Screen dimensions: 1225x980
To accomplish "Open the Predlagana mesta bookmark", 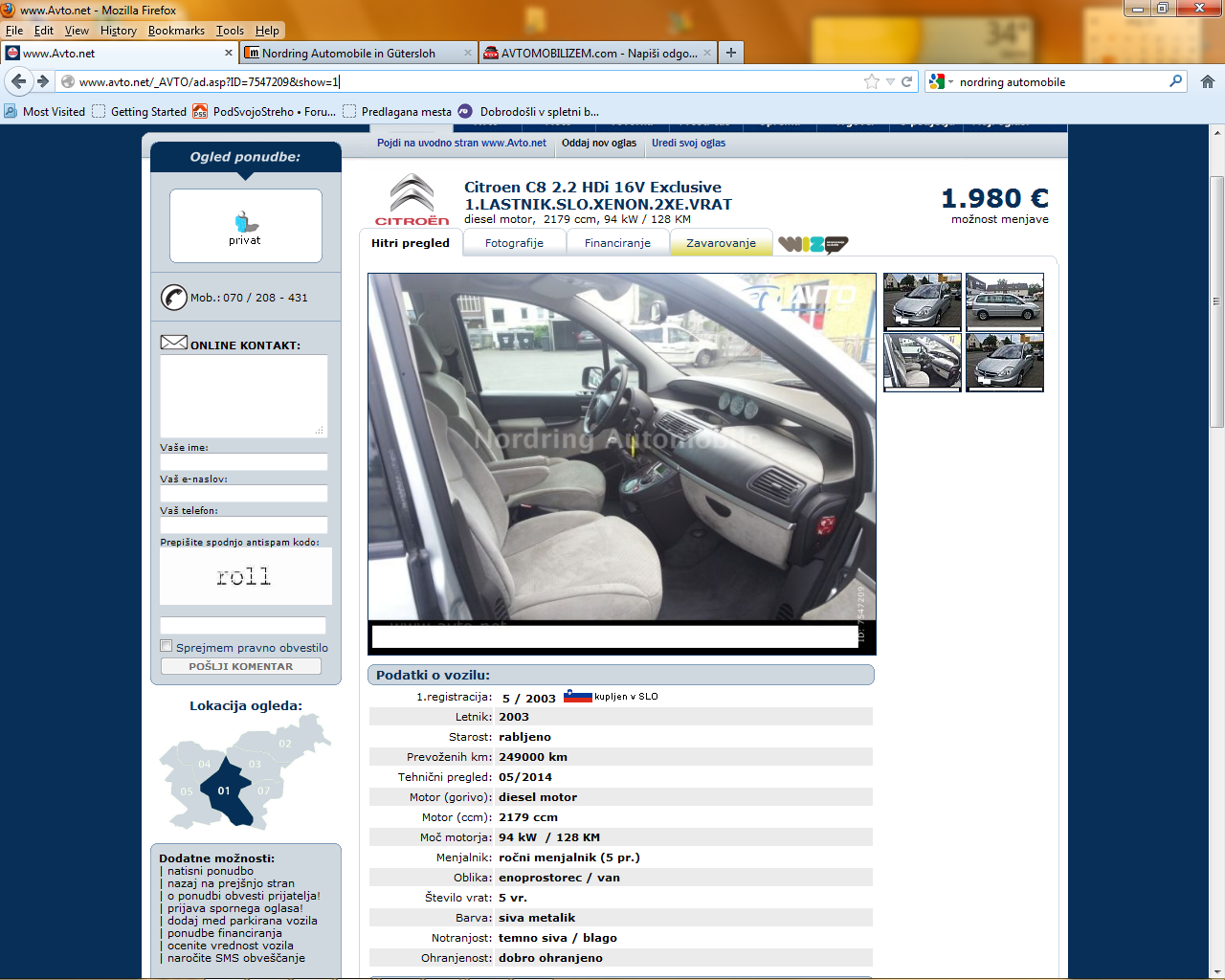I will [397, 111].
